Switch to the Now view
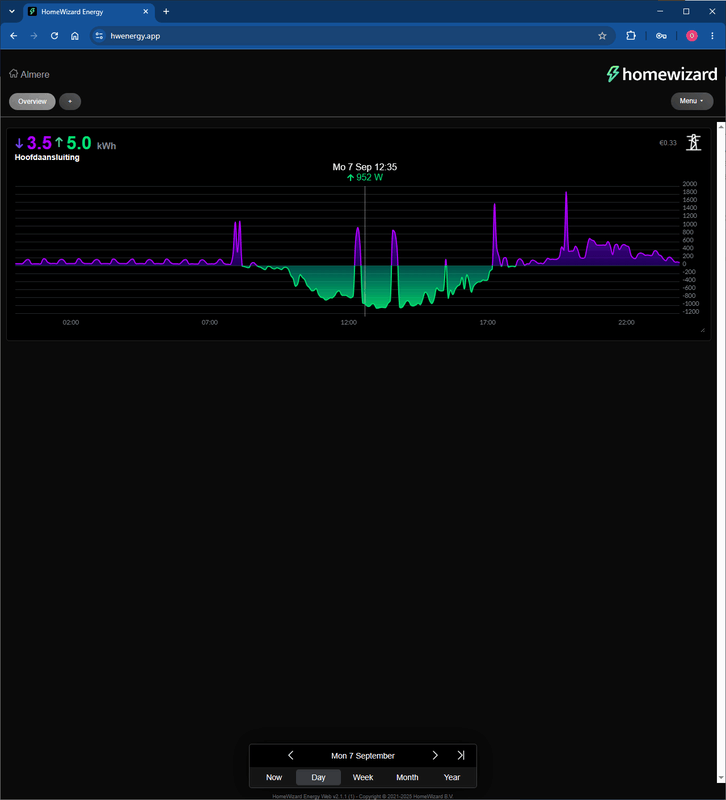This screenshot has height=800, width=726. (x=274, y=777)
